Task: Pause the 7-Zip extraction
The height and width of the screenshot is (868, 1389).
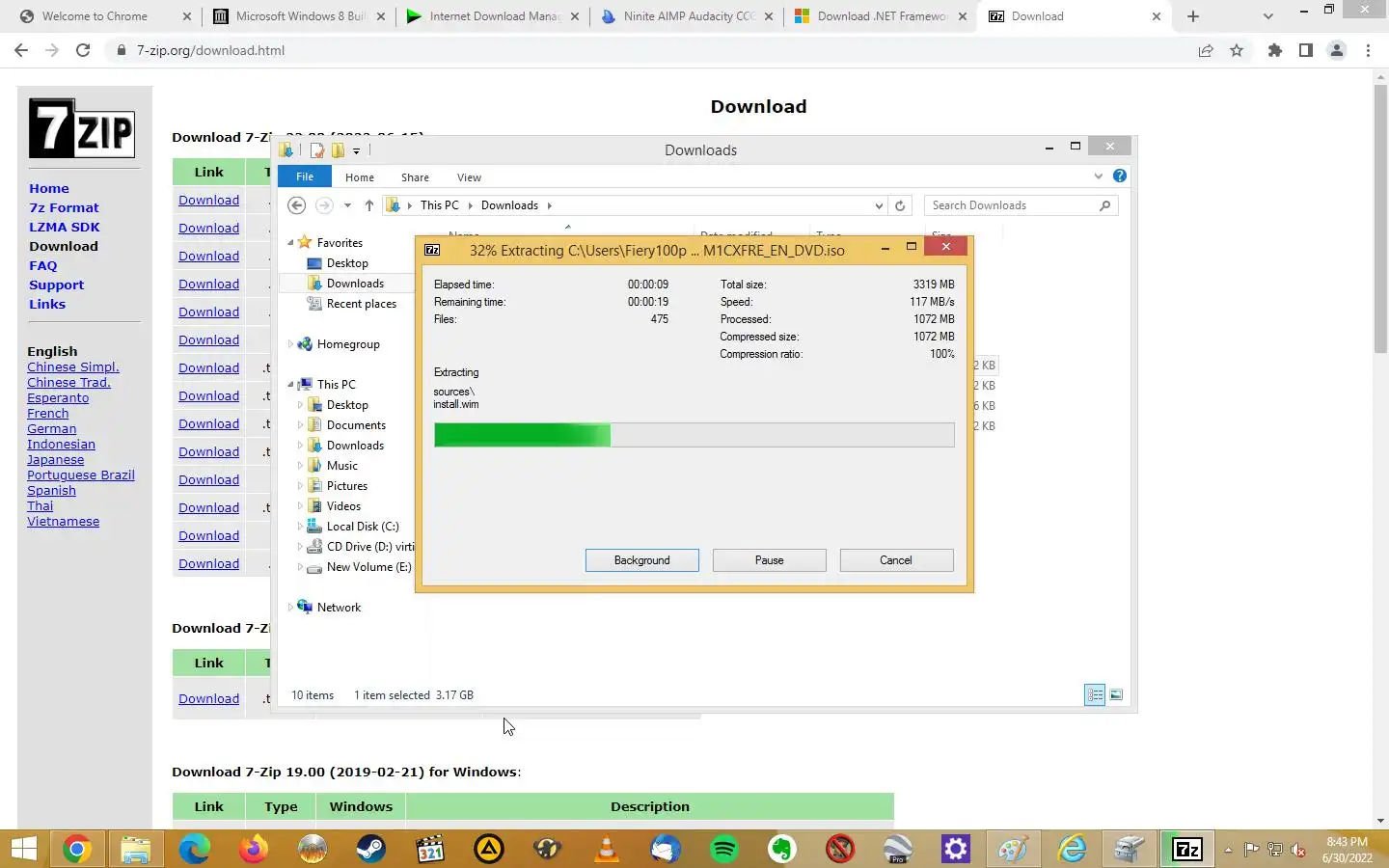Action: pos(770,560)
